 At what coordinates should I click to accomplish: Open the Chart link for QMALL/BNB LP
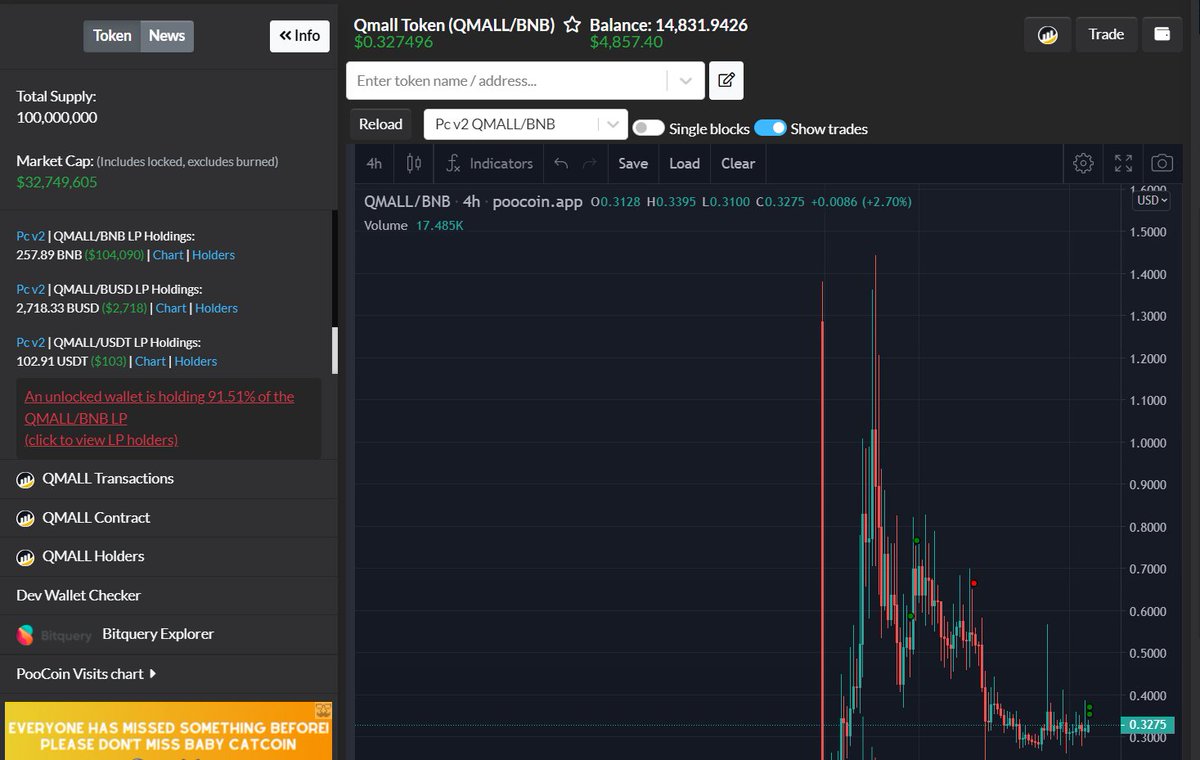(168, 255)
